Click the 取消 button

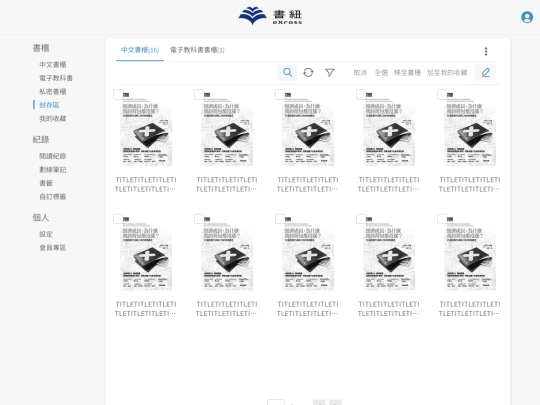[x=360, y=73]
